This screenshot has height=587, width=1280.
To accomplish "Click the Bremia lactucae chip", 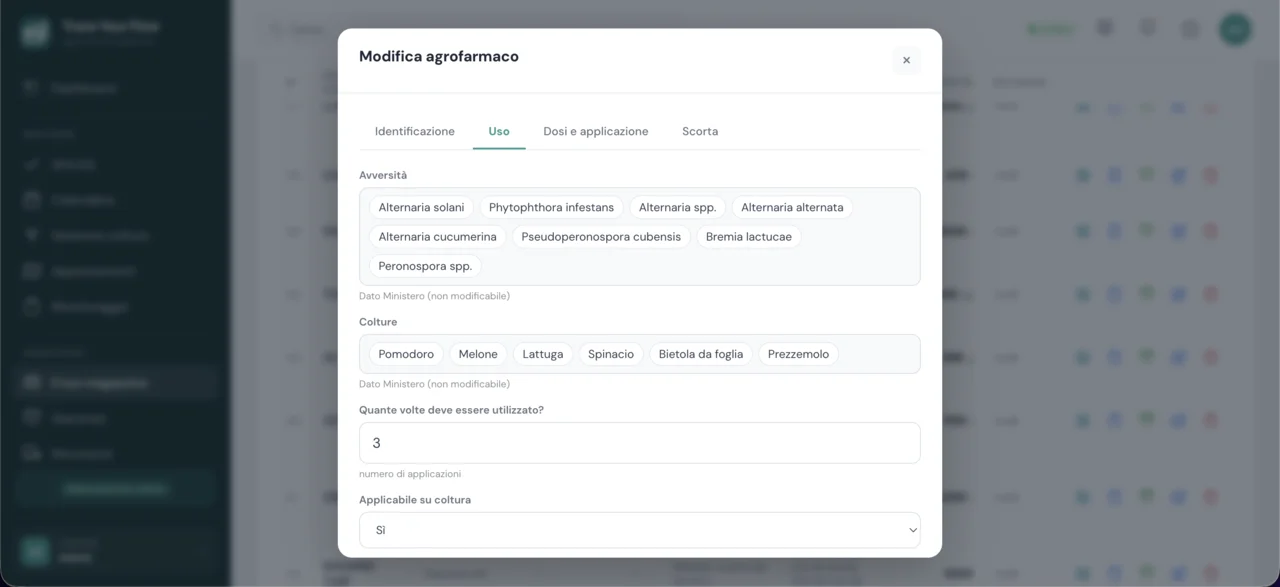I will click(x=749, y=237).
